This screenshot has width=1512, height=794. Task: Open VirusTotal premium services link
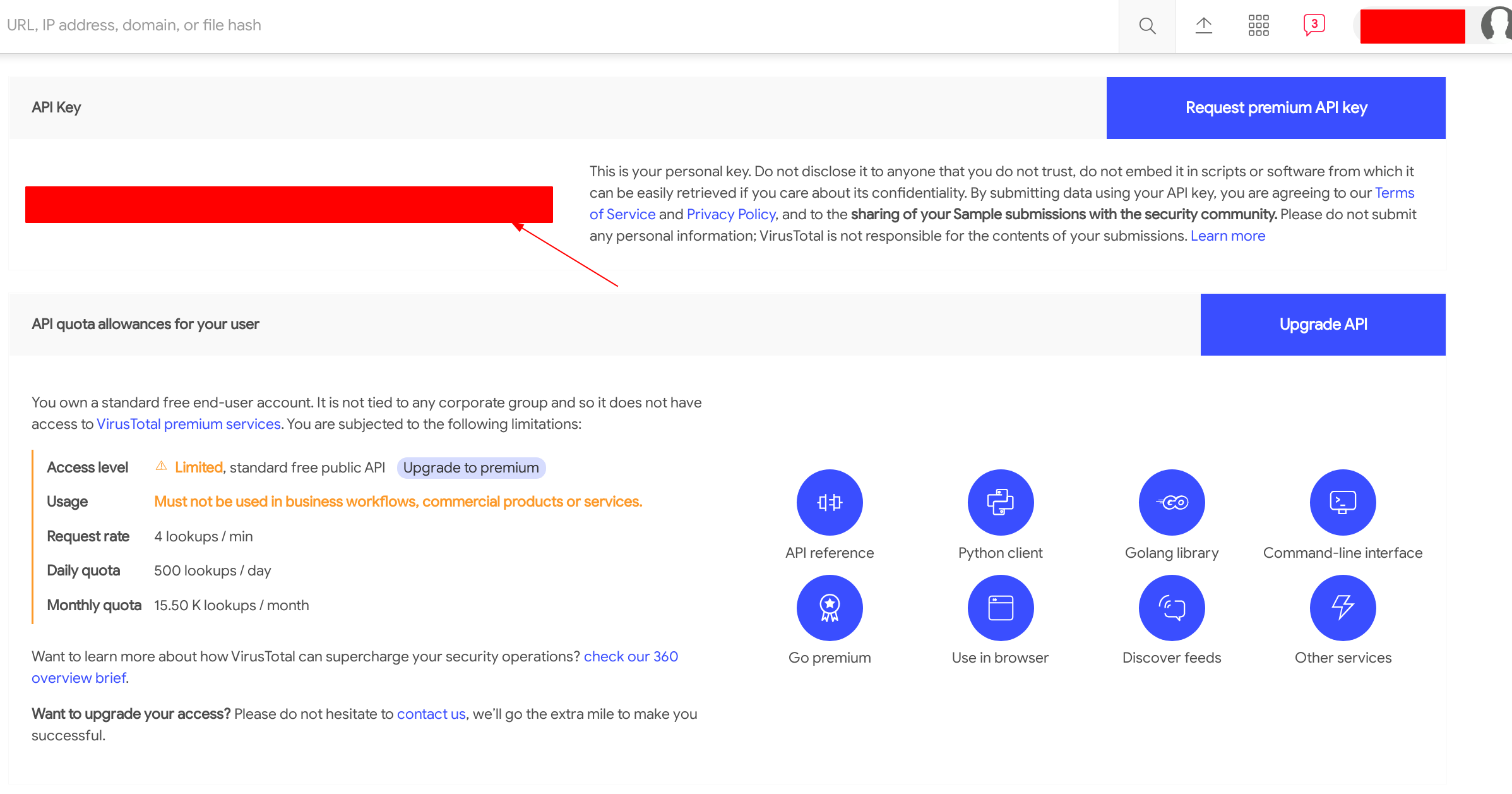click(189, 424)
